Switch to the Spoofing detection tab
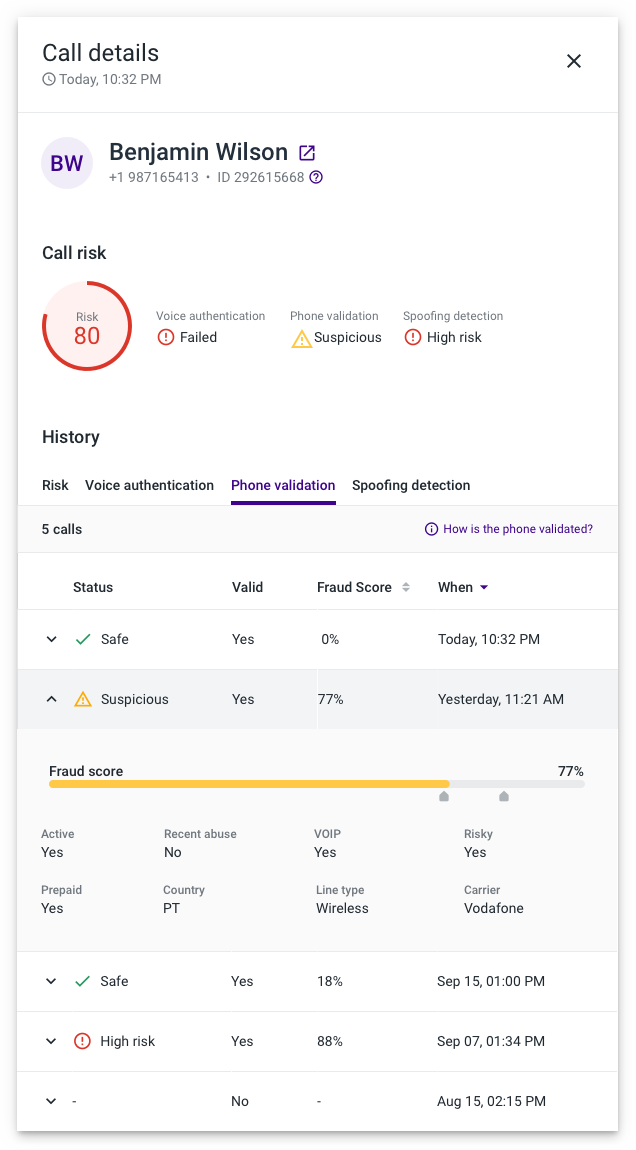636x1150 pixels. click(x=411, y=485)
